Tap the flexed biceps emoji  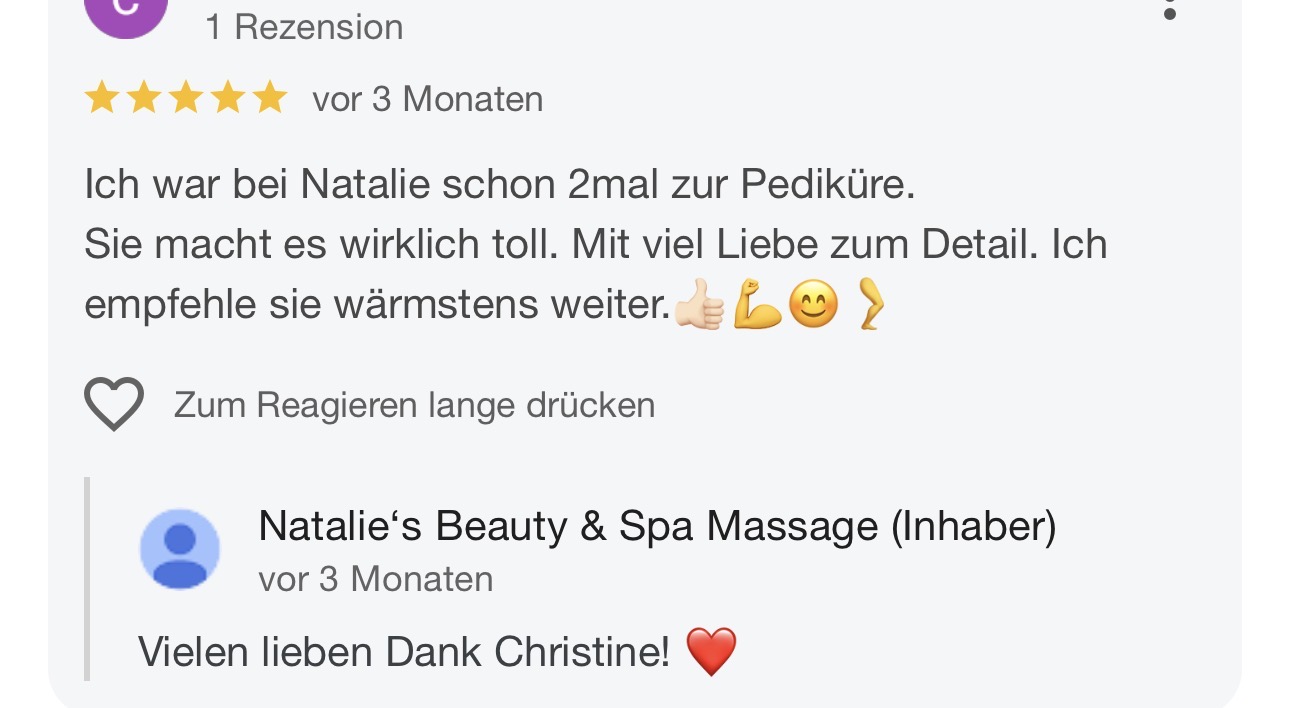[756, 305]
